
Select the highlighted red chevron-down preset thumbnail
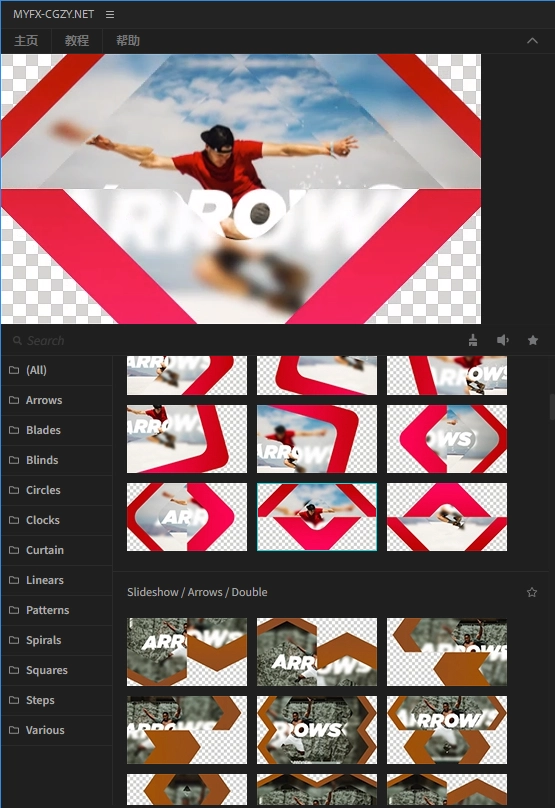coord(317,517)
